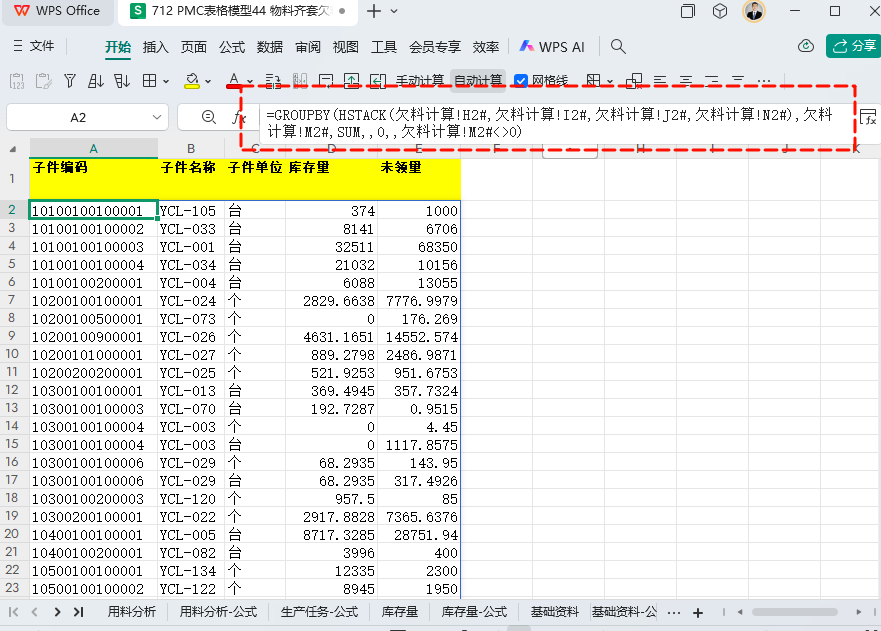Select the 712 PMC表格模型44 document tab
881x631 pixels.
tap(238, 11)
